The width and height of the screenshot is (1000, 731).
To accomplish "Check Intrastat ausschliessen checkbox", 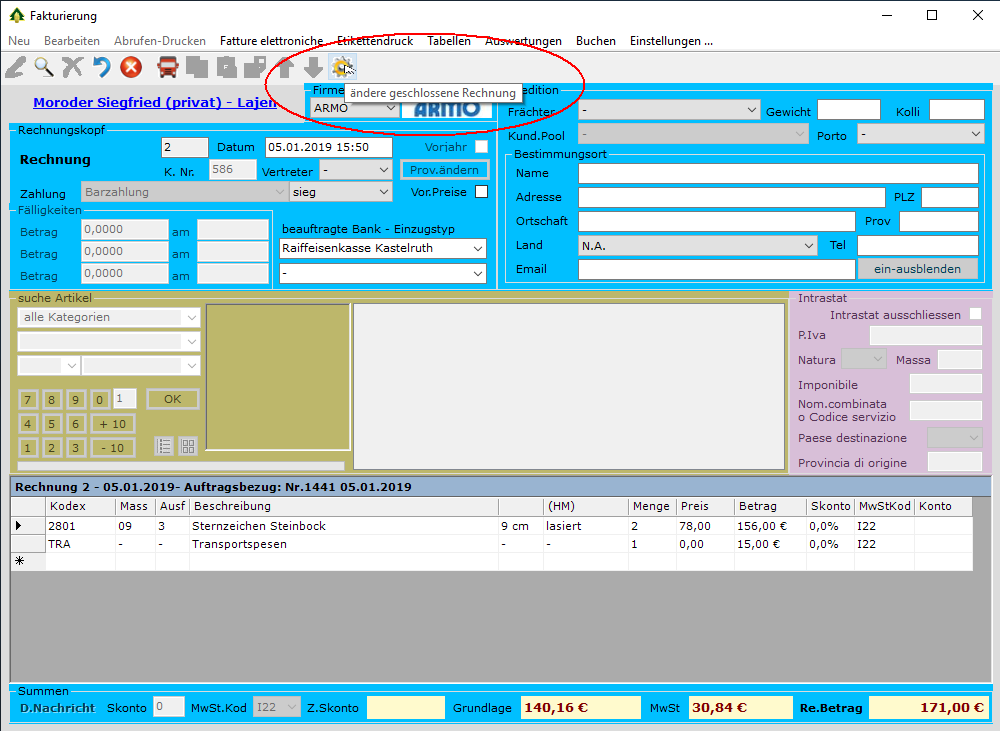I will [x=975, y=314].
